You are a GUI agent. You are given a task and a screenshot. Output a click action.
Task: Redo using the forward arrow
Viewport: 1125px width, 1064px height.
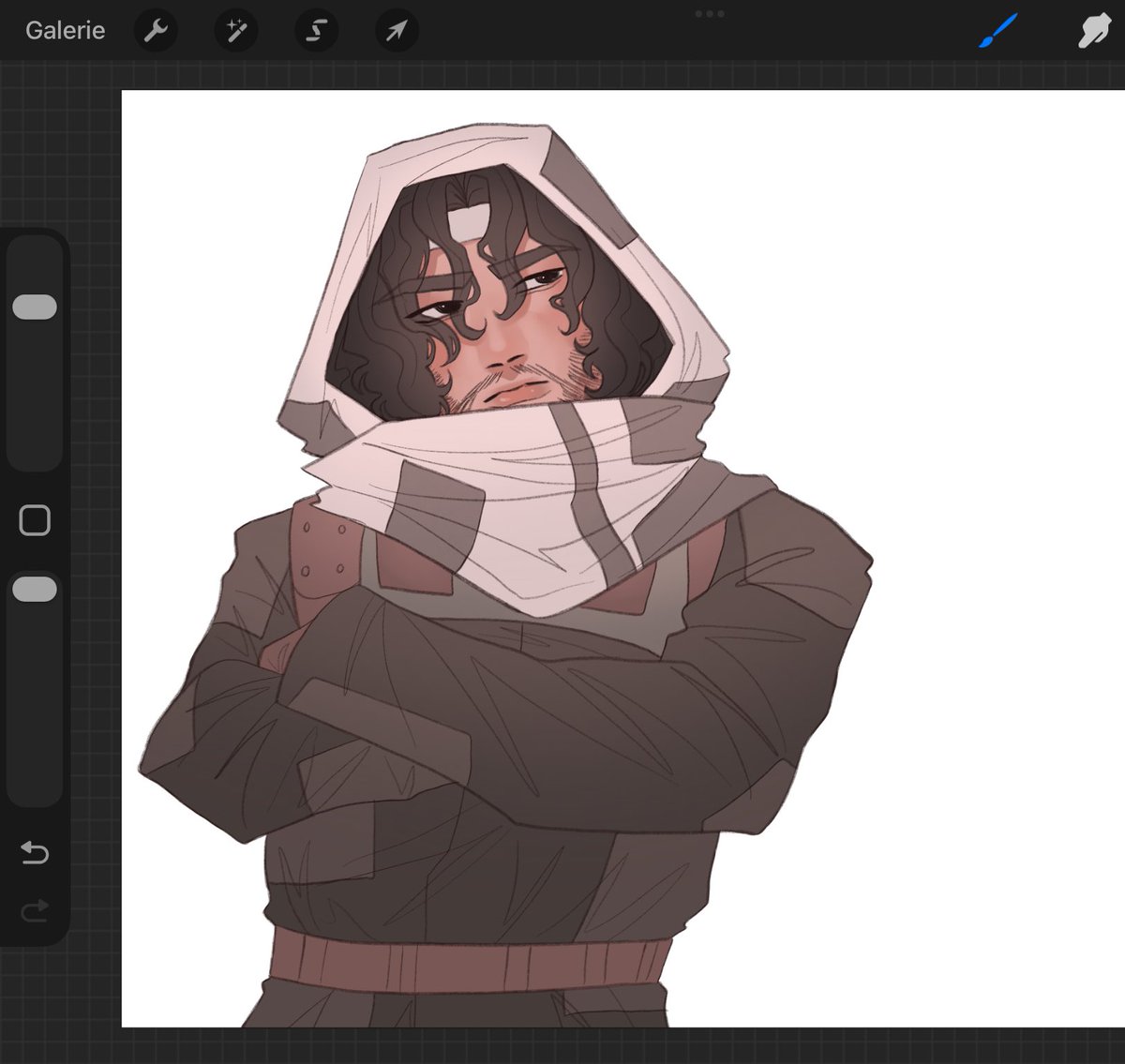[34, 911]
